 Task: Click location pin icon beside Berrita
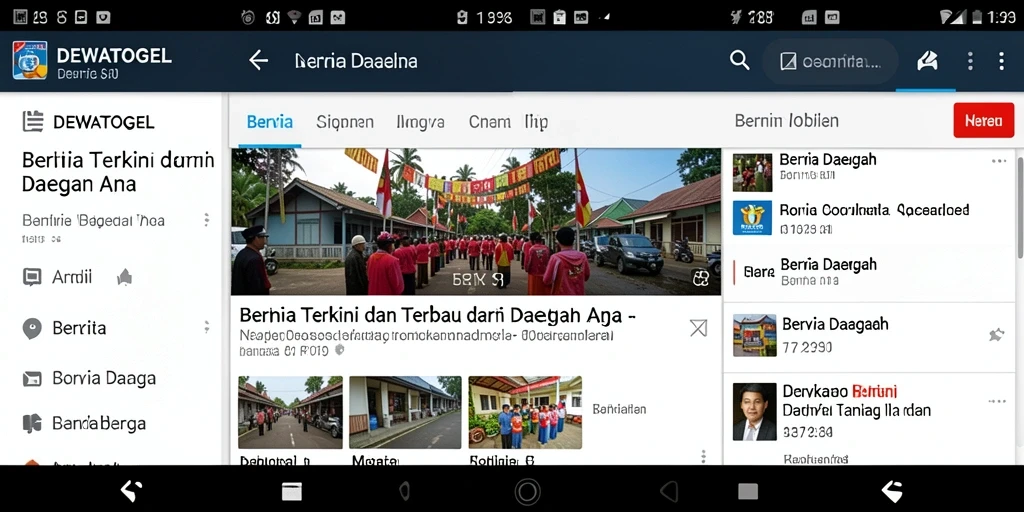click(x=32, y=328)
